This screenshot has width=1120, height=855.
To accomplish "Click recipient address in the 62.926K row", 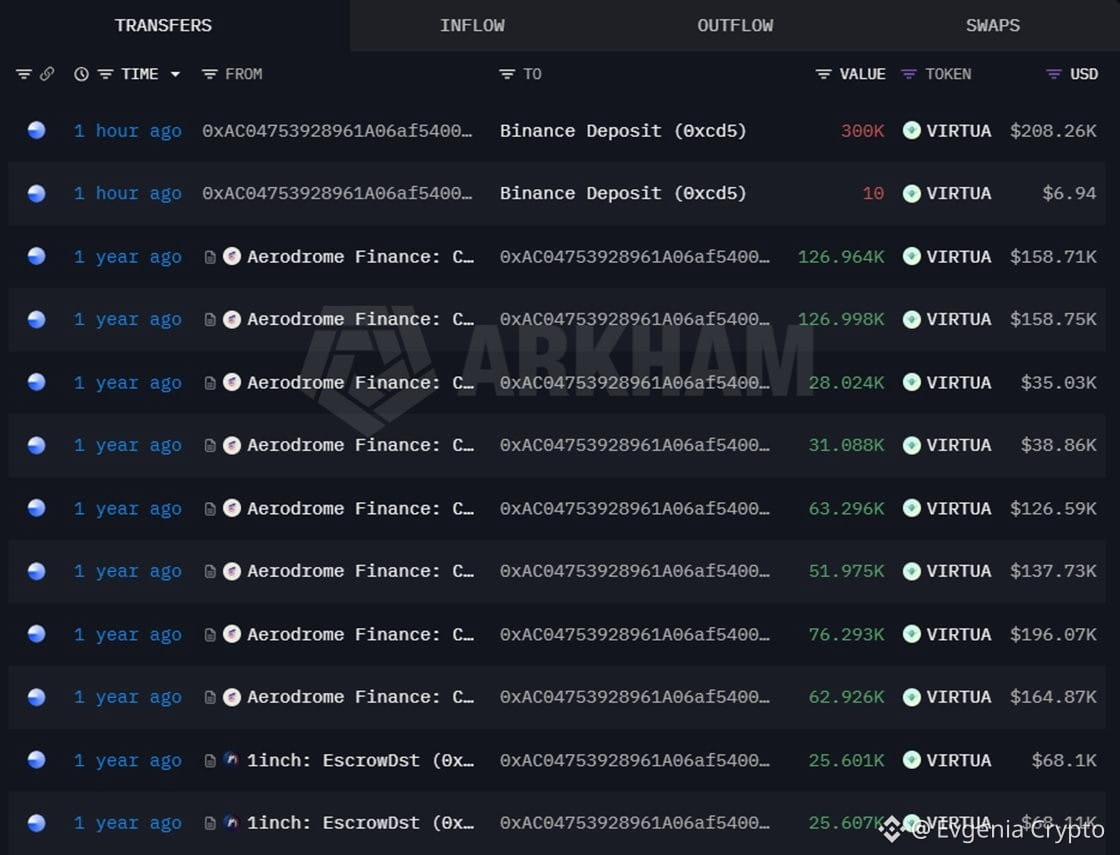I will [635, 697].
